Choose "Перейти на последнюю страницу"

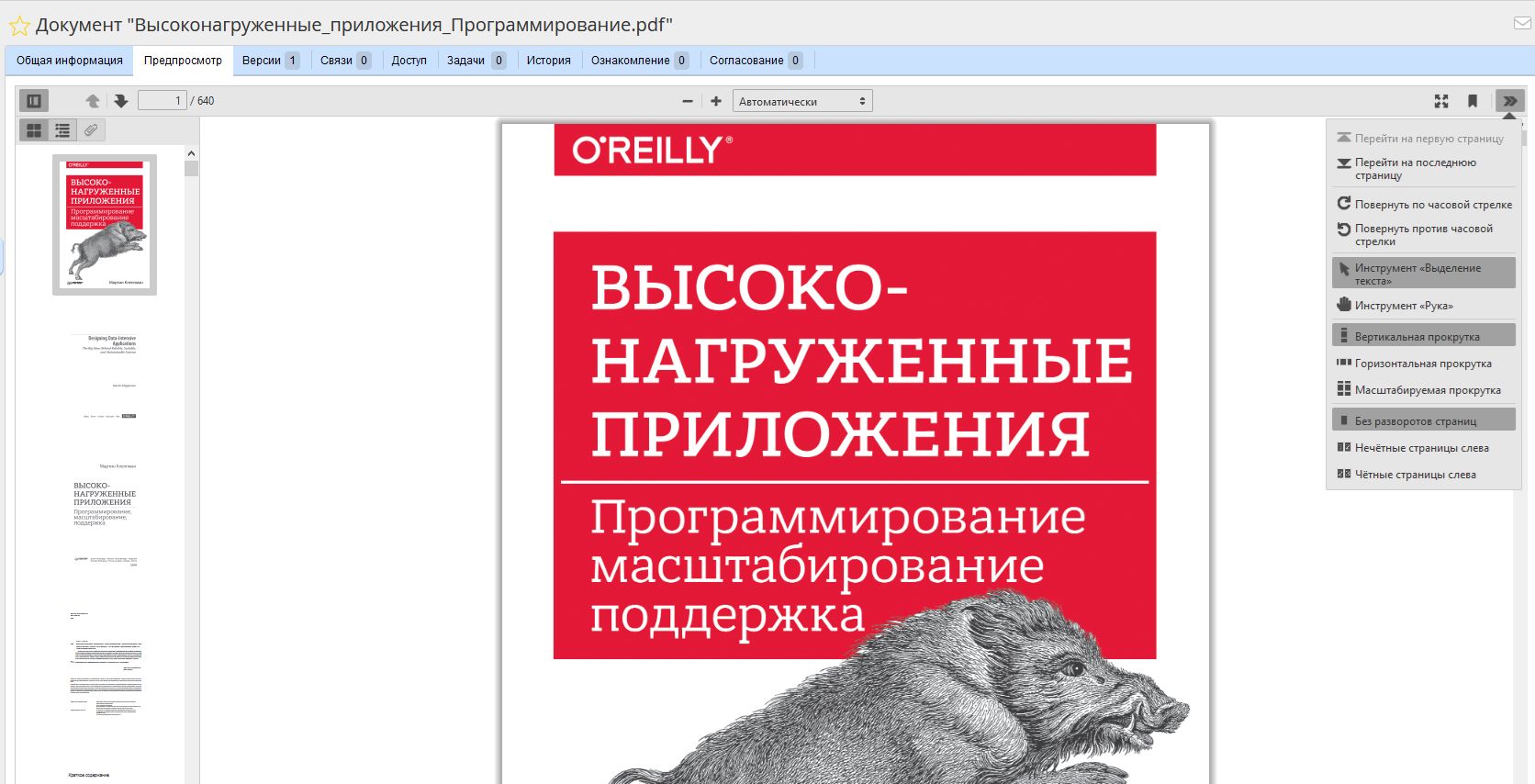coord(1423,169)
